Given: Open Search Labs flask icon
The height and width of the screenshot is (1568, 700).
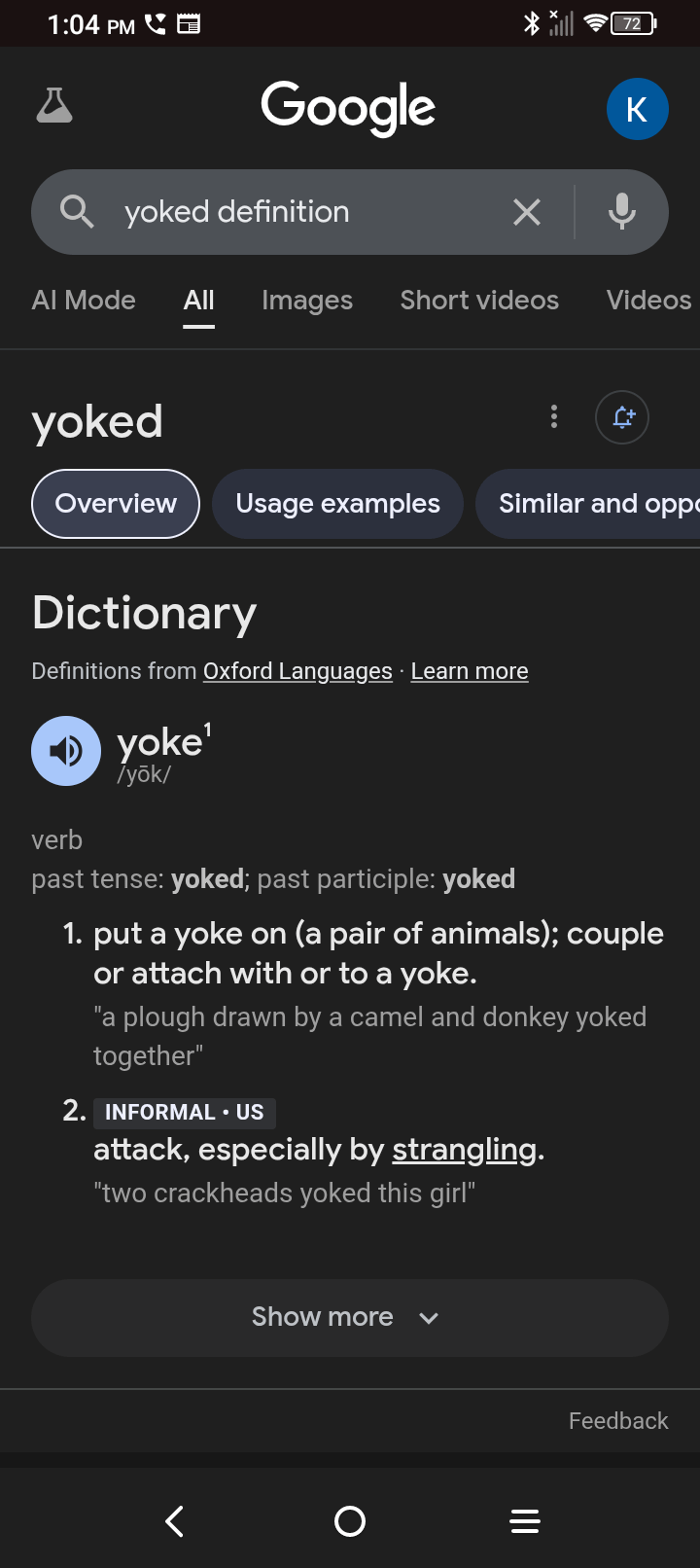Looking at the screenshot, I should 54,106.
